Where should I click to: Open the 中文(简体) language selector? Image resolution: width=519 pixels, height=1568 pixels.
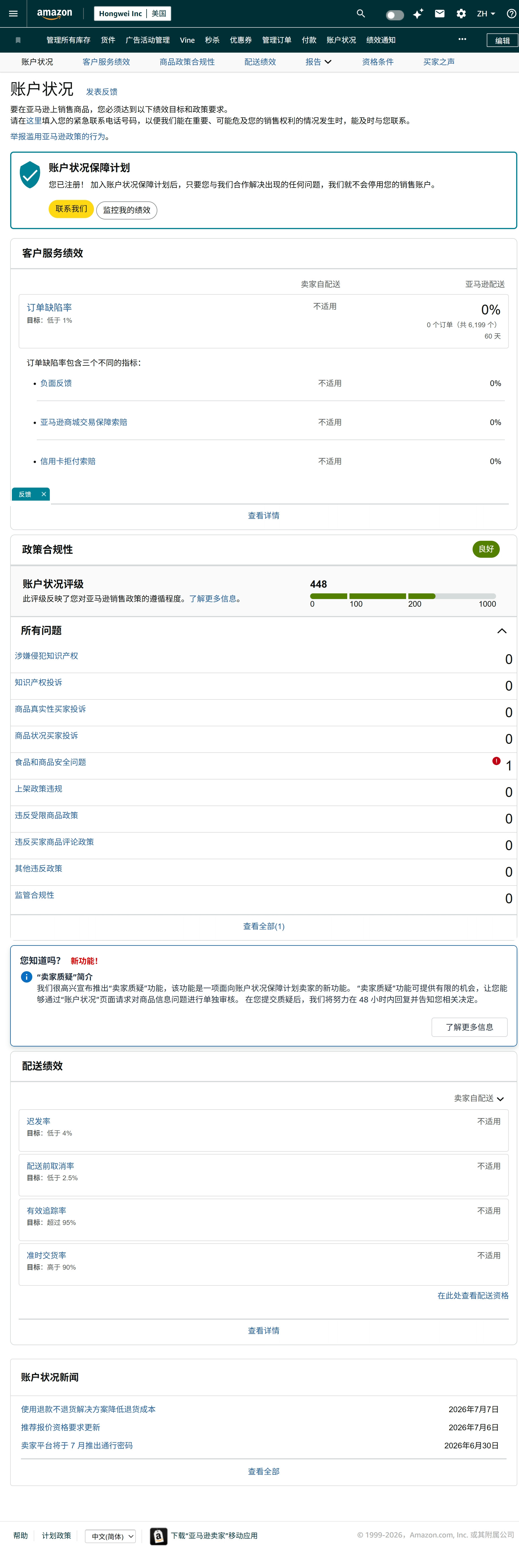(110, 1536)
